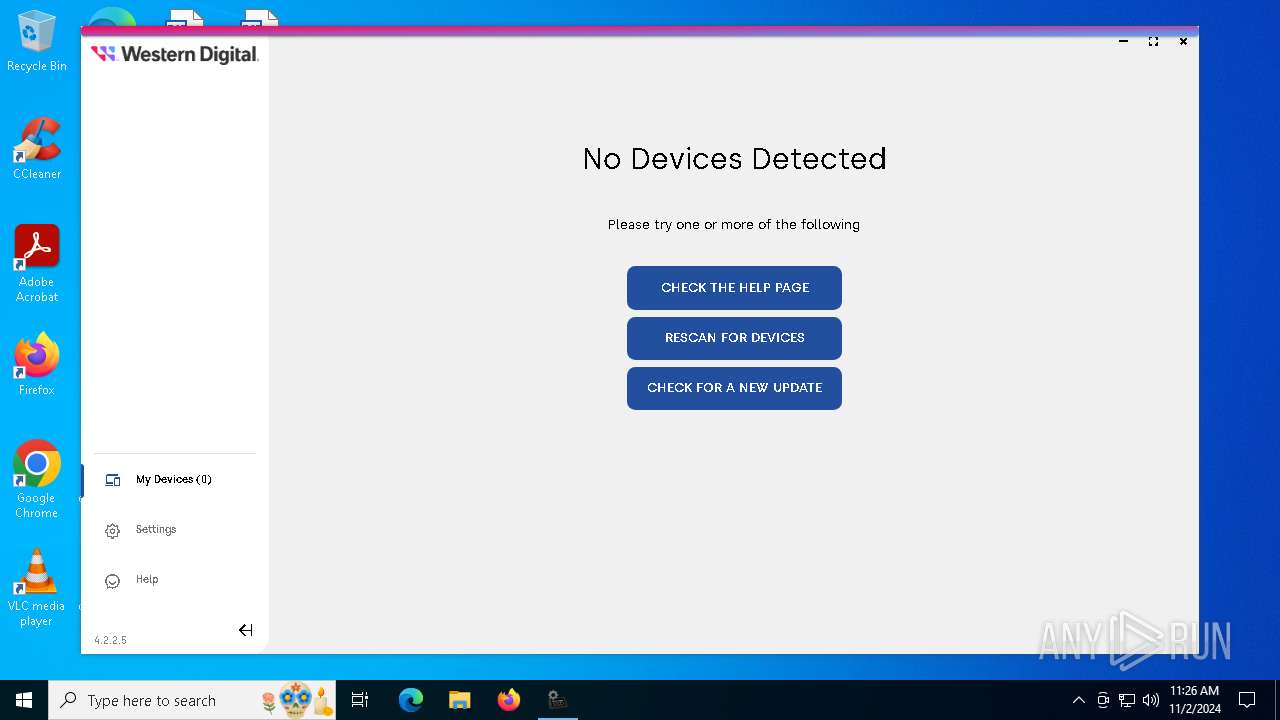Select the Adobe Acrobat desktop shortcut
Viewport: 1280px width, 720px height.
point(37,264)
